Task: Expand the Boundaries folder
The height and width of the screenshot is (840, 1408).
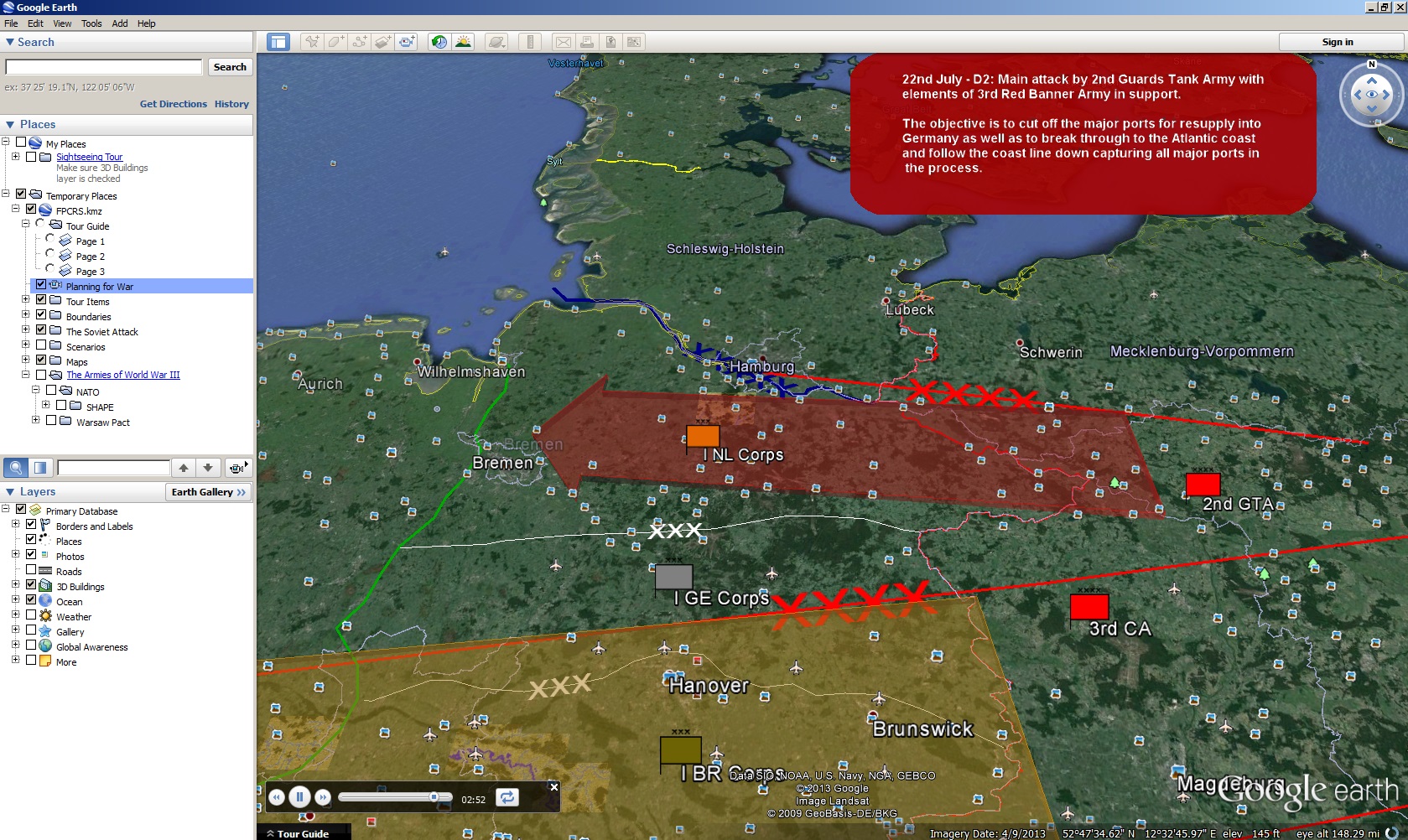Action: 26,315
